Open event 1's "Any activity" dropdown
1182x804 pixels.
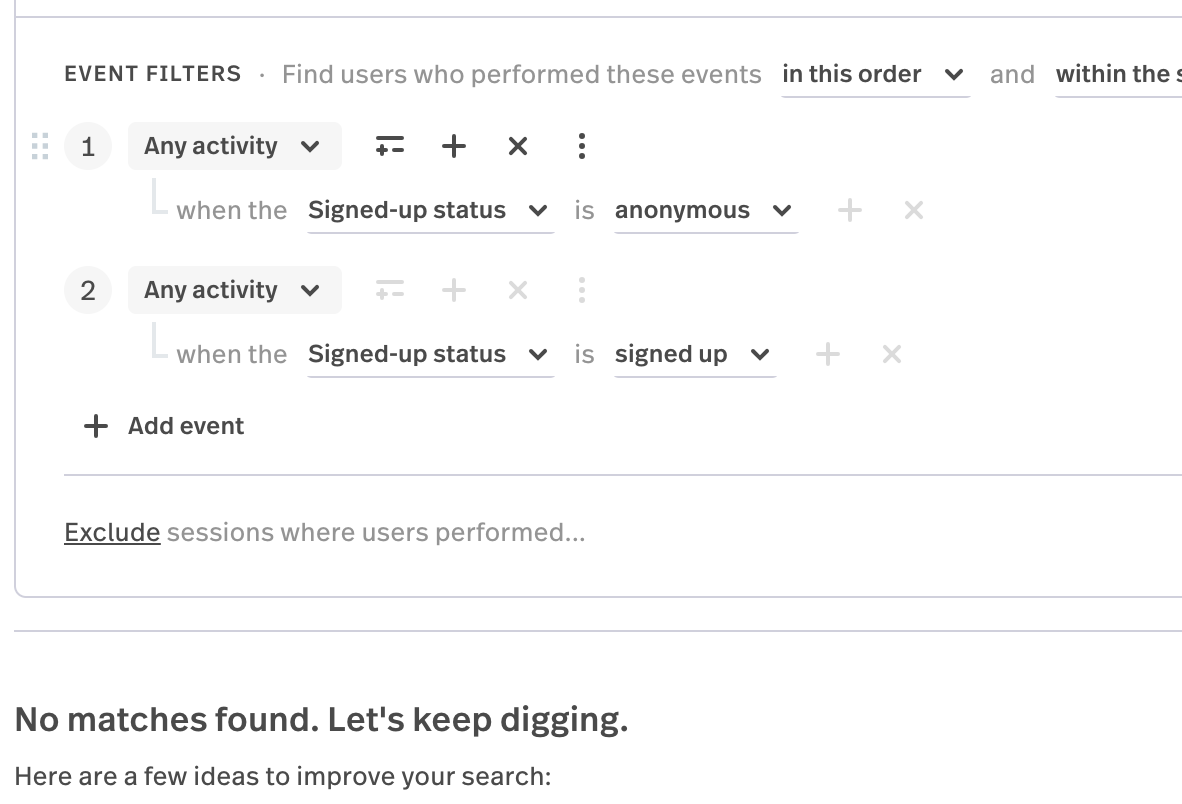[x=233, y=146]
